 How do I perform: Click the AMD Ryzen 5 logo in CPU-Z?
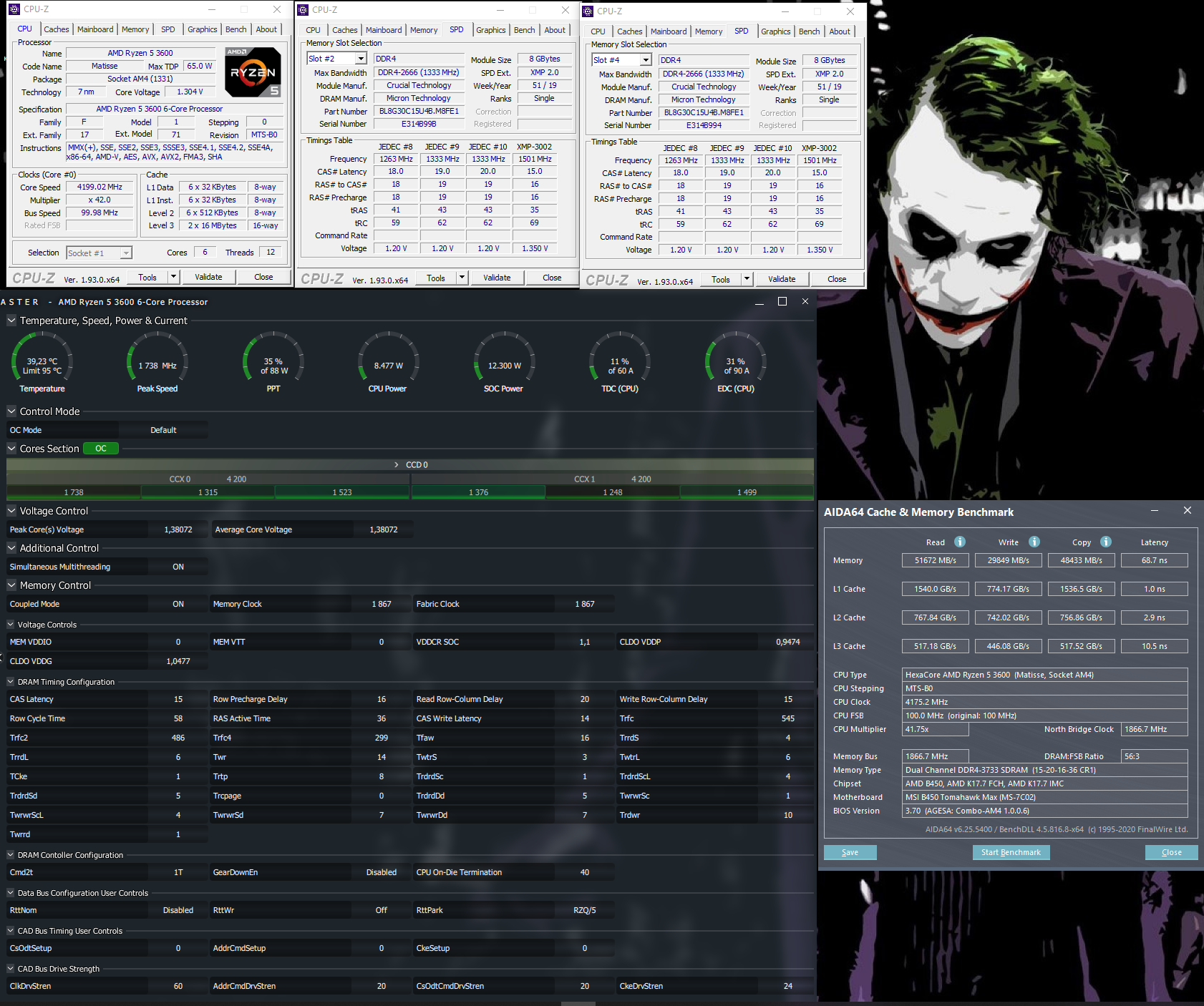coord(253,72)
